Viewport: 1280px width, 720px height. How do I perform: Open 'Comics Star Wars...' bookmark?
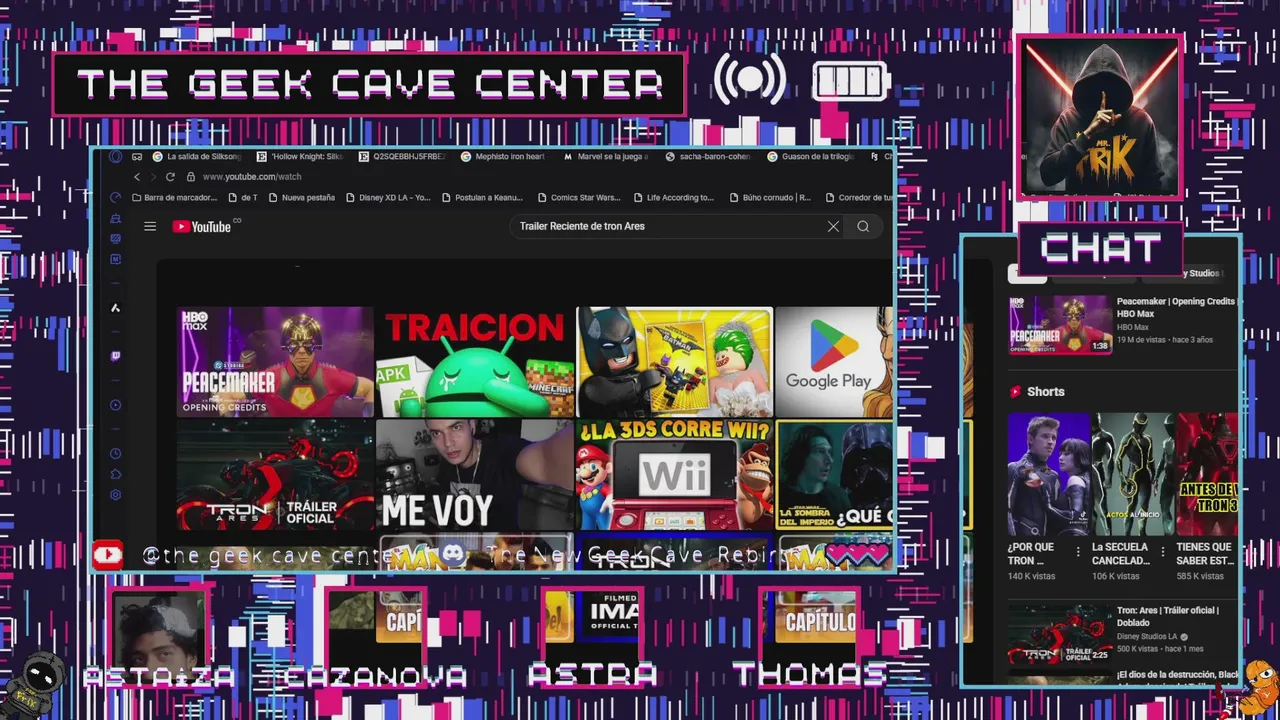578,198
